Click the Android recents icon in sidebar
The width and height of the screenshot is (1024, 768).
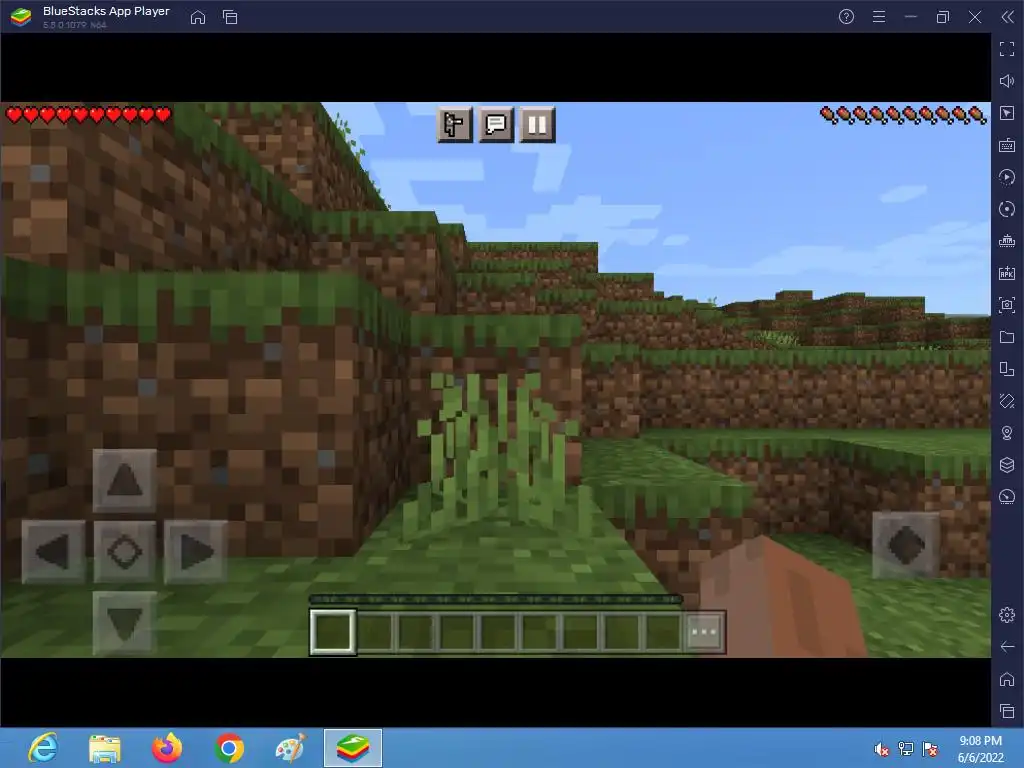1007,711
